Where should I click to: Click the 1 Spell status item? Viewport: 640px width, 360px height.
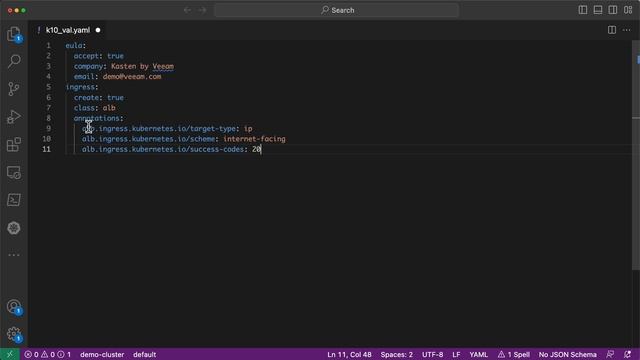pos(513,354)
